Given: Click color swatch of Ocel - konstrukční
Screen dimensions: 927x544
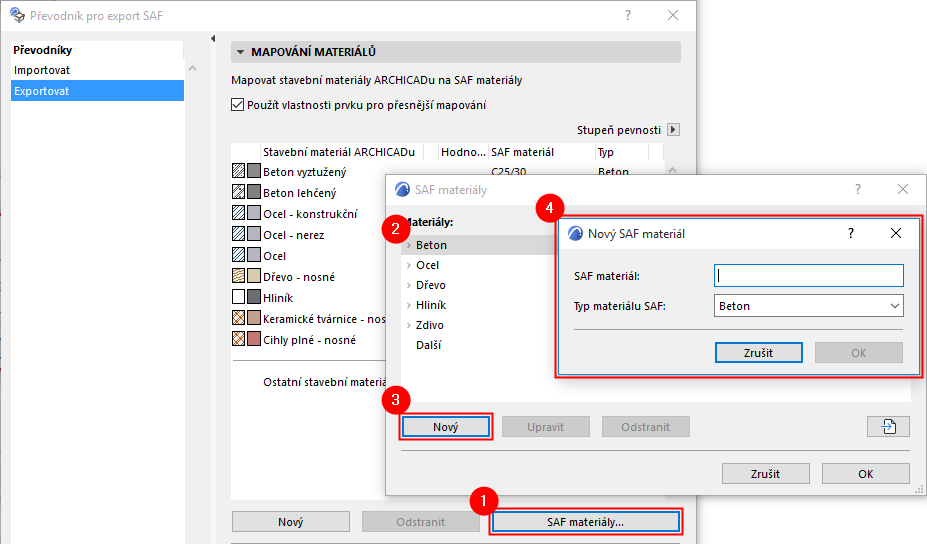Looking at the screenshot, I should coord(254,213).
